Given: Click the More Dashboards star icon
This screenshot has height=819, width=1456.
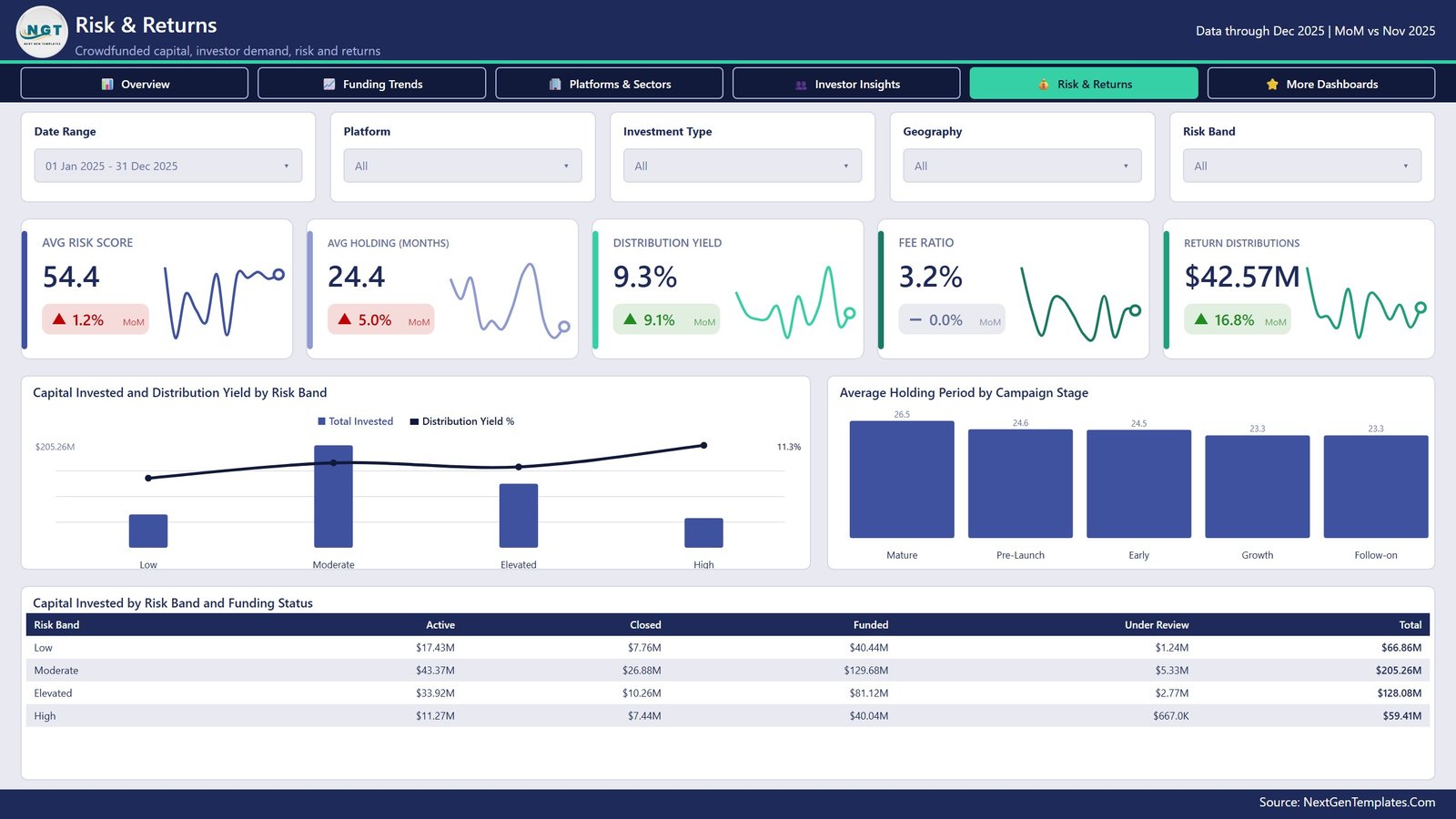Looking at the screenshot, I should click(1272, 84).
